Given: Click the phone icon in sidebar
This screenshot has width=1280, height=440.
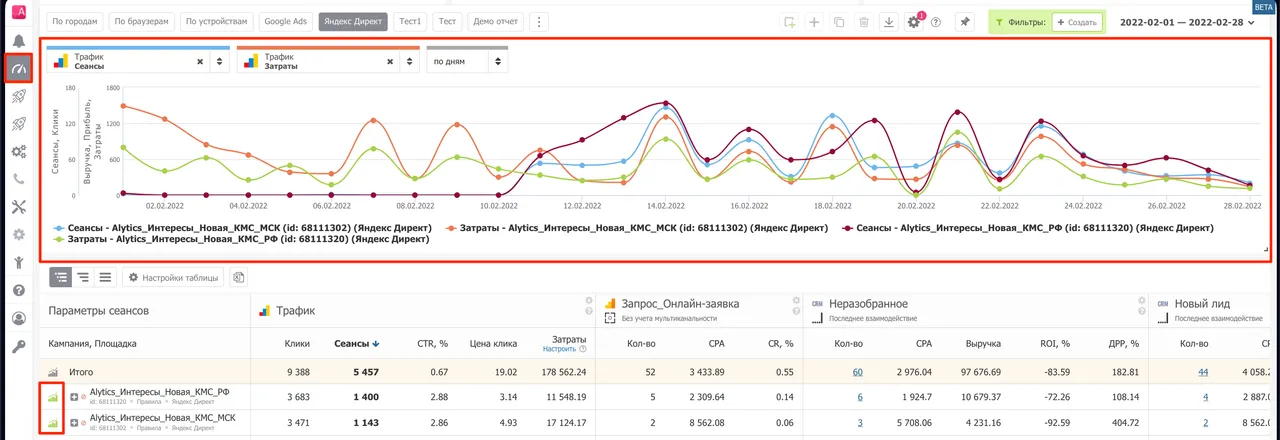Looking at the screenshot, I should click(19, 180).
